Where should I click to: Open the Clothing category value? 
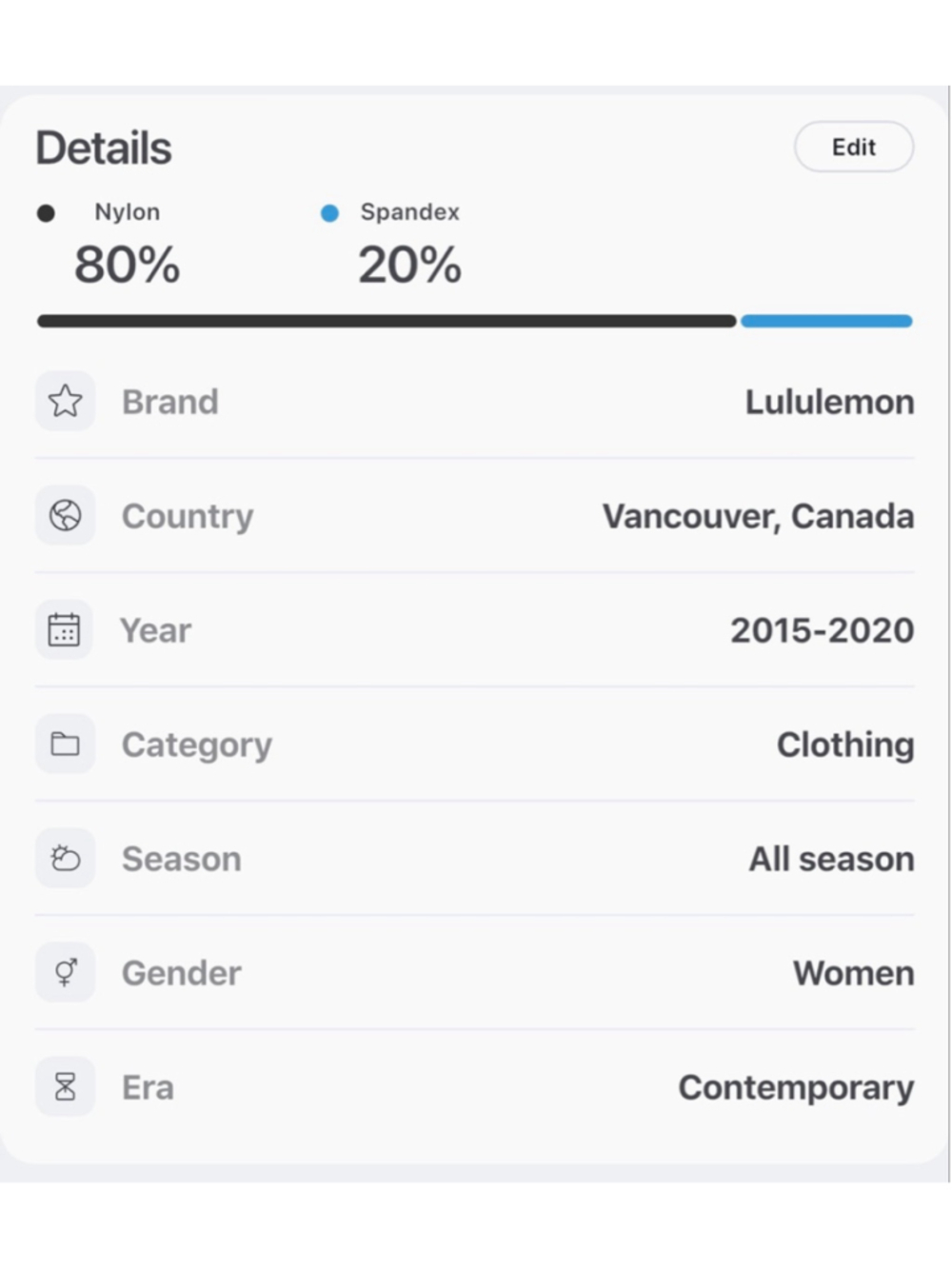pos(845,744)
